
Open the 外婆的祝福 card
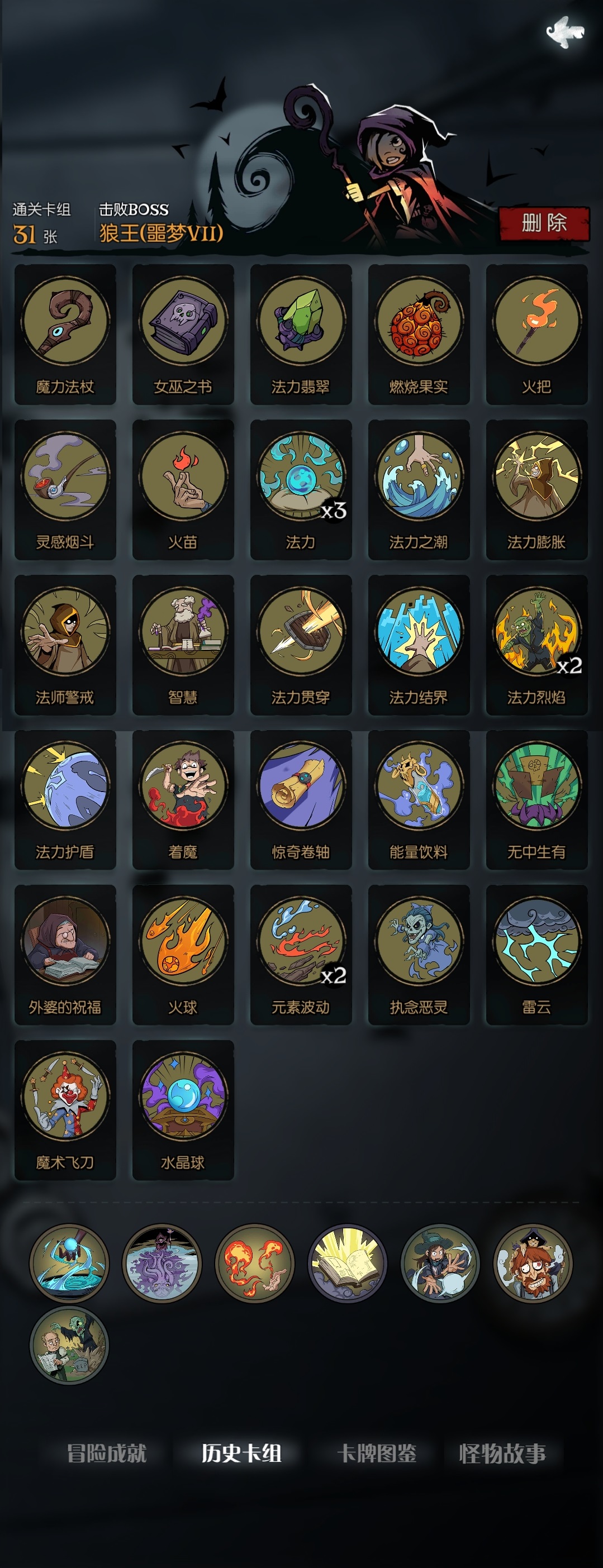65,955
